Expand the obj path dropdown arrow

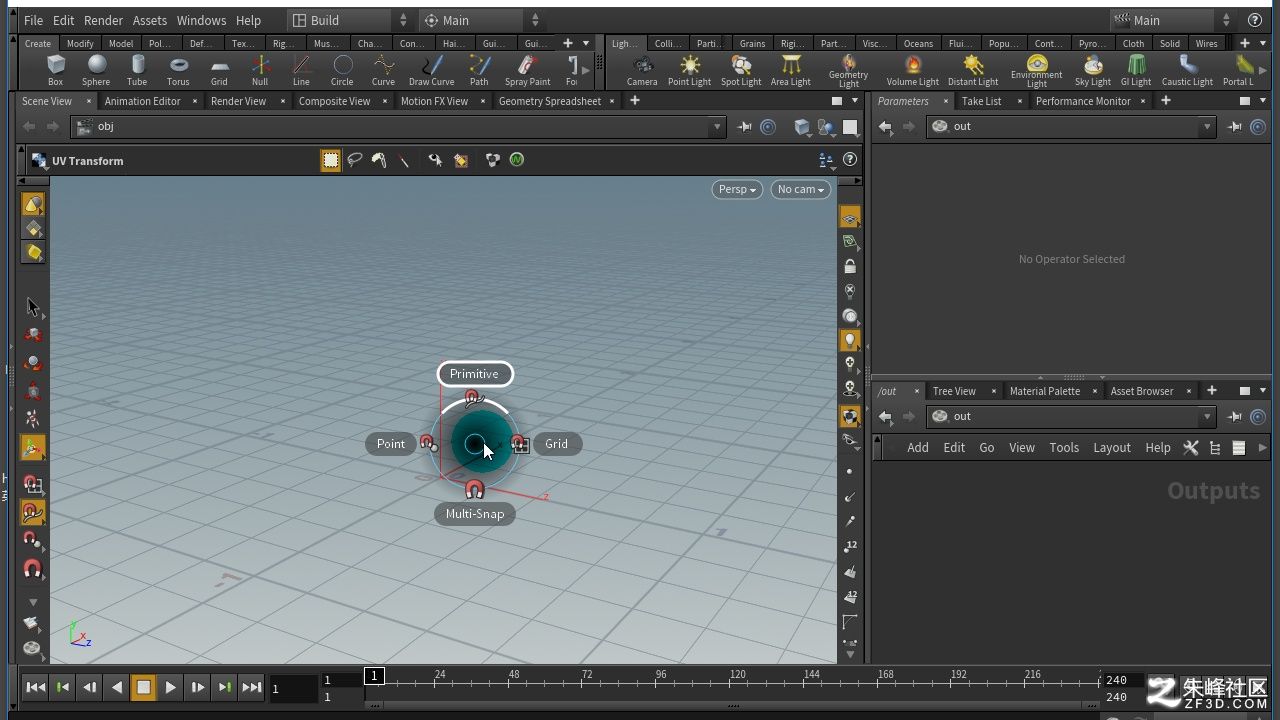point(716,127)
